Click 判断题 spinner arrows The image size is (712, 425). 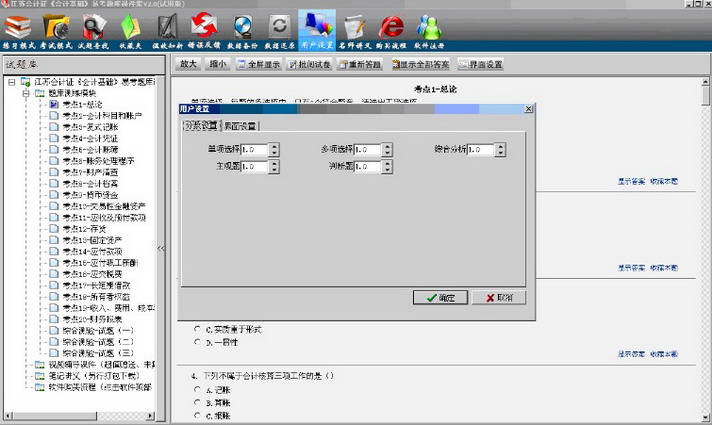[387, 167]
